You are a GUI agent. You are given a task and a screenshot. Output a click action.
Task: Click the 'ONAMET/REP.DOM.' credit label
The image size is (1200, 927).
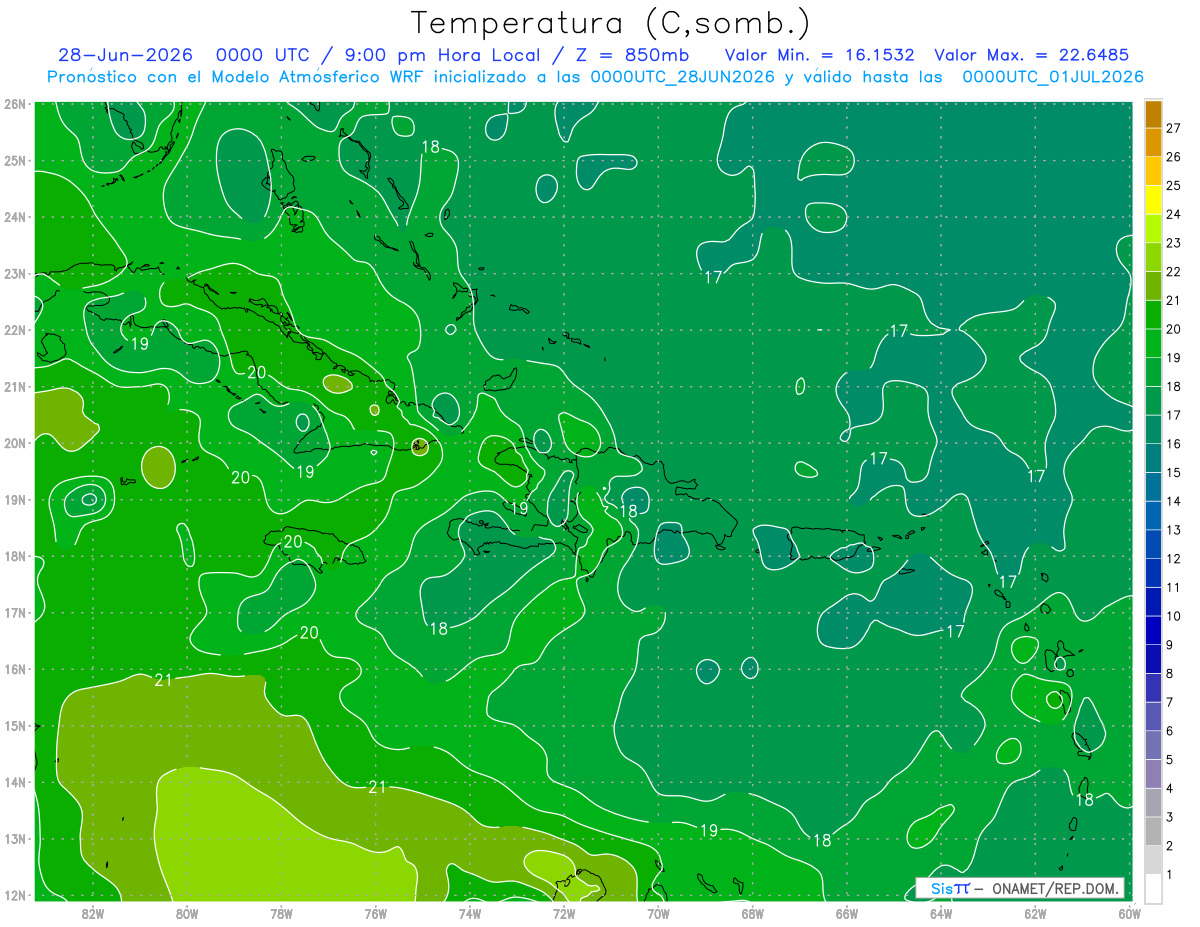click(x=1054, y=888)
